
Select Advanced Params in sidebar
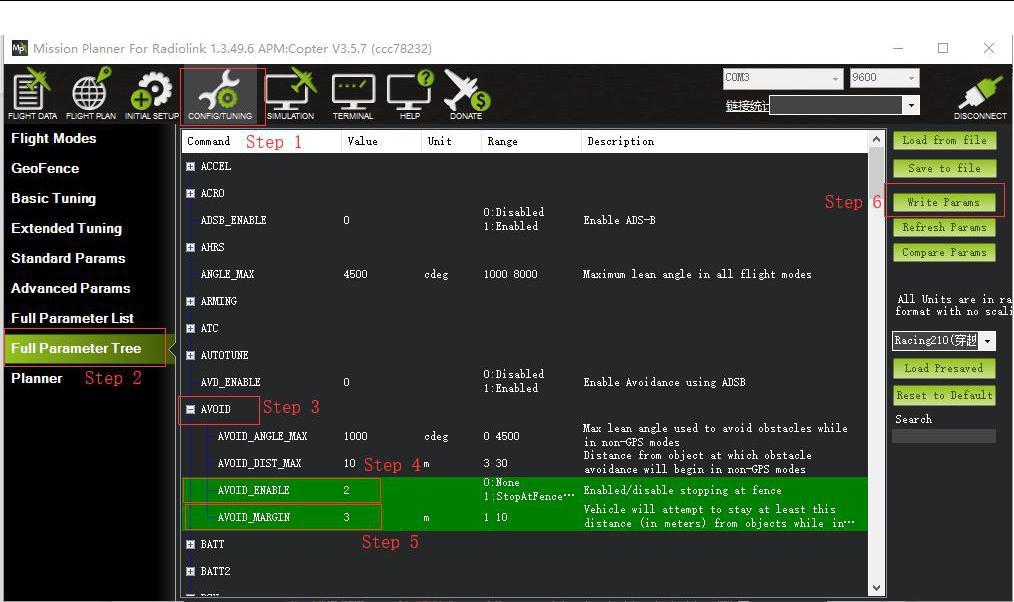point(70,288)
